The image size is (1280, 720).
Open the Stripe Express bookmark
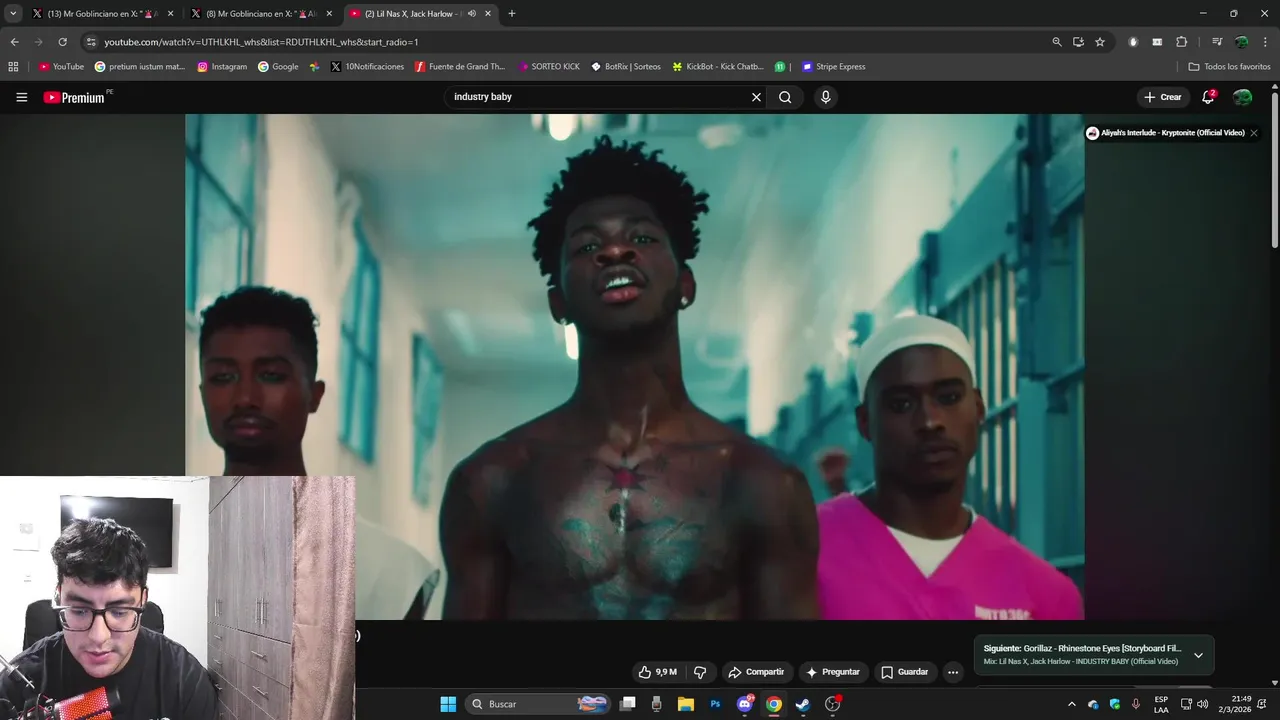pyautogui.click(x=833, y=67)
